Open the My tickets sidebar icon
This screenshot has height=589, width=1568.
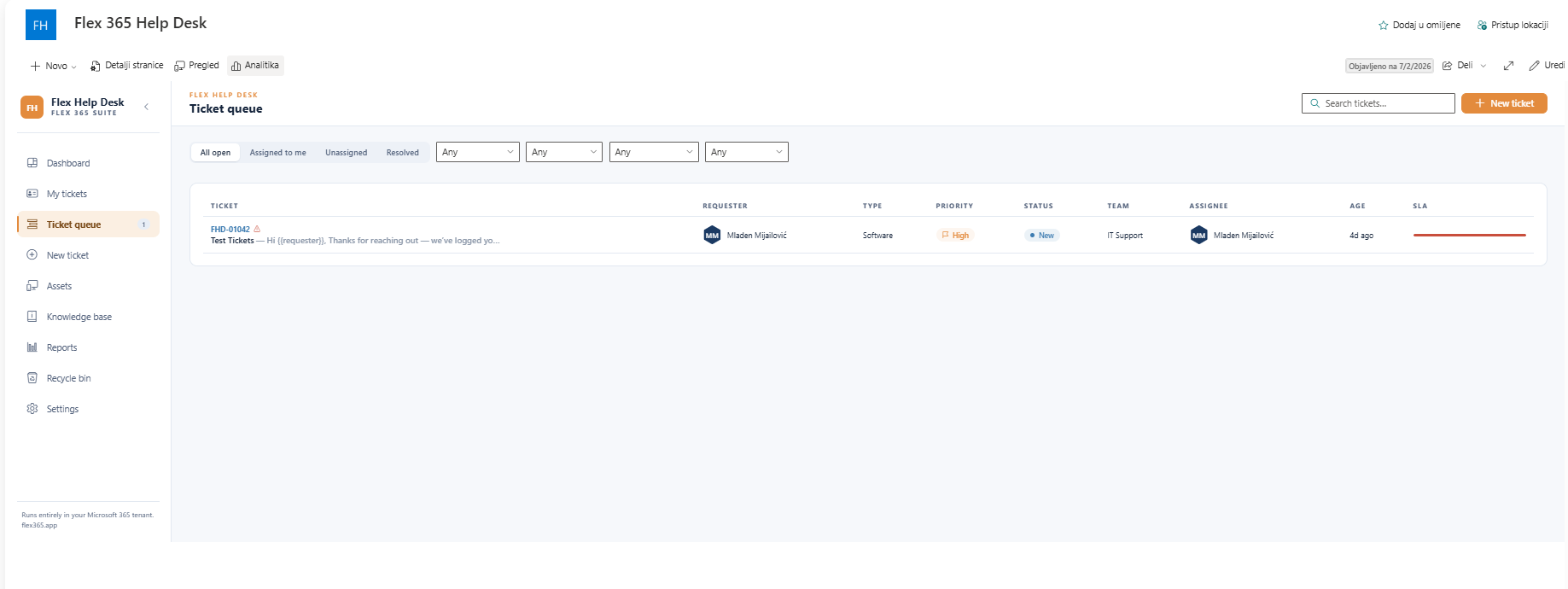[32, 194]
